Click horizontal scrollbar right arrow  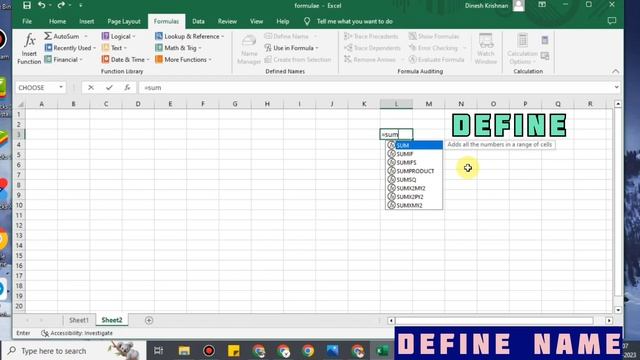[609, 321]
